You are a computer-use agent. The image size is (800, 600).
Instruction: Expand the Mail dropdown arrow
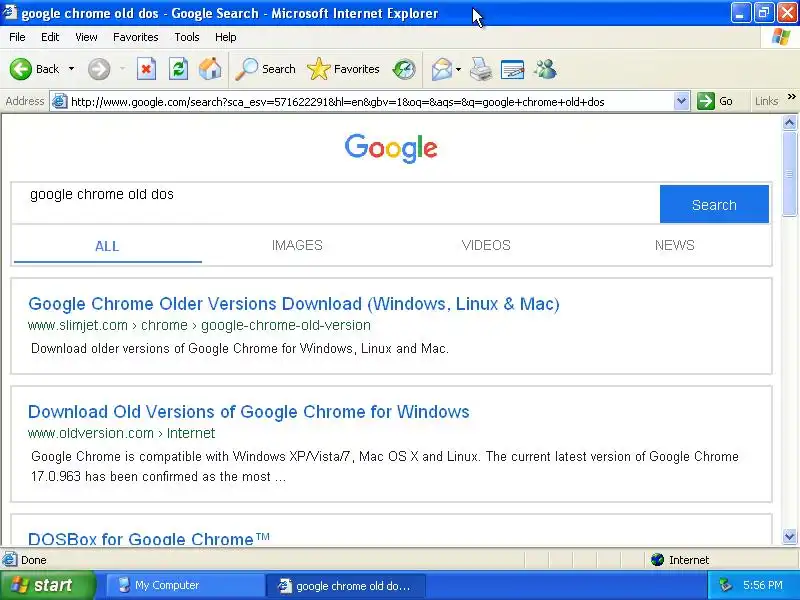click(x=458, y=69)
